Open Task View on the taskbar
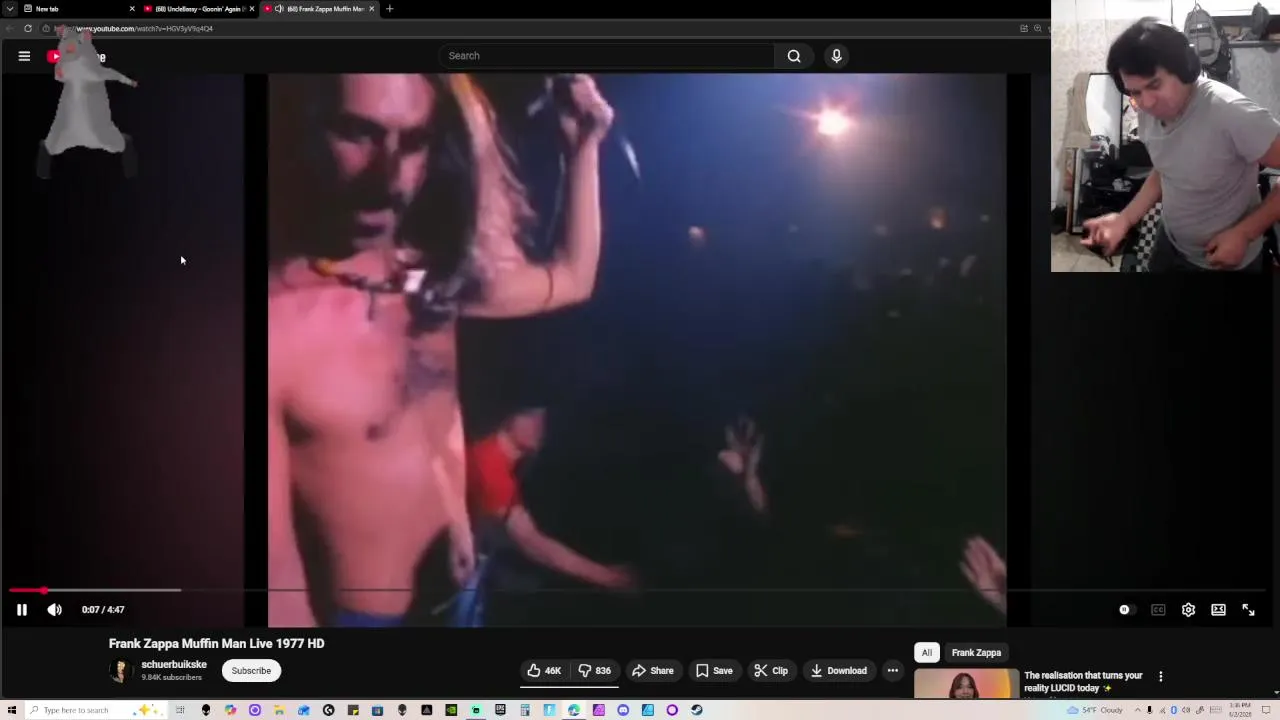The width and height of the screenshot is (1280, 720). point(180,710)
